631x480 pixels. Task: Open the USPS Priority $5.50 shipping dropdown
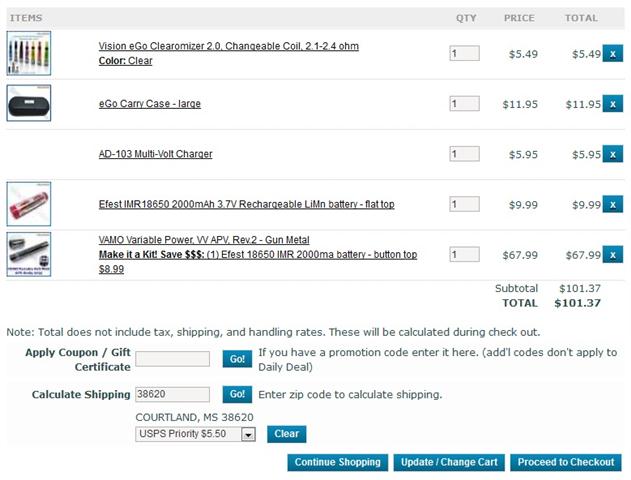[x=196, y=434]
